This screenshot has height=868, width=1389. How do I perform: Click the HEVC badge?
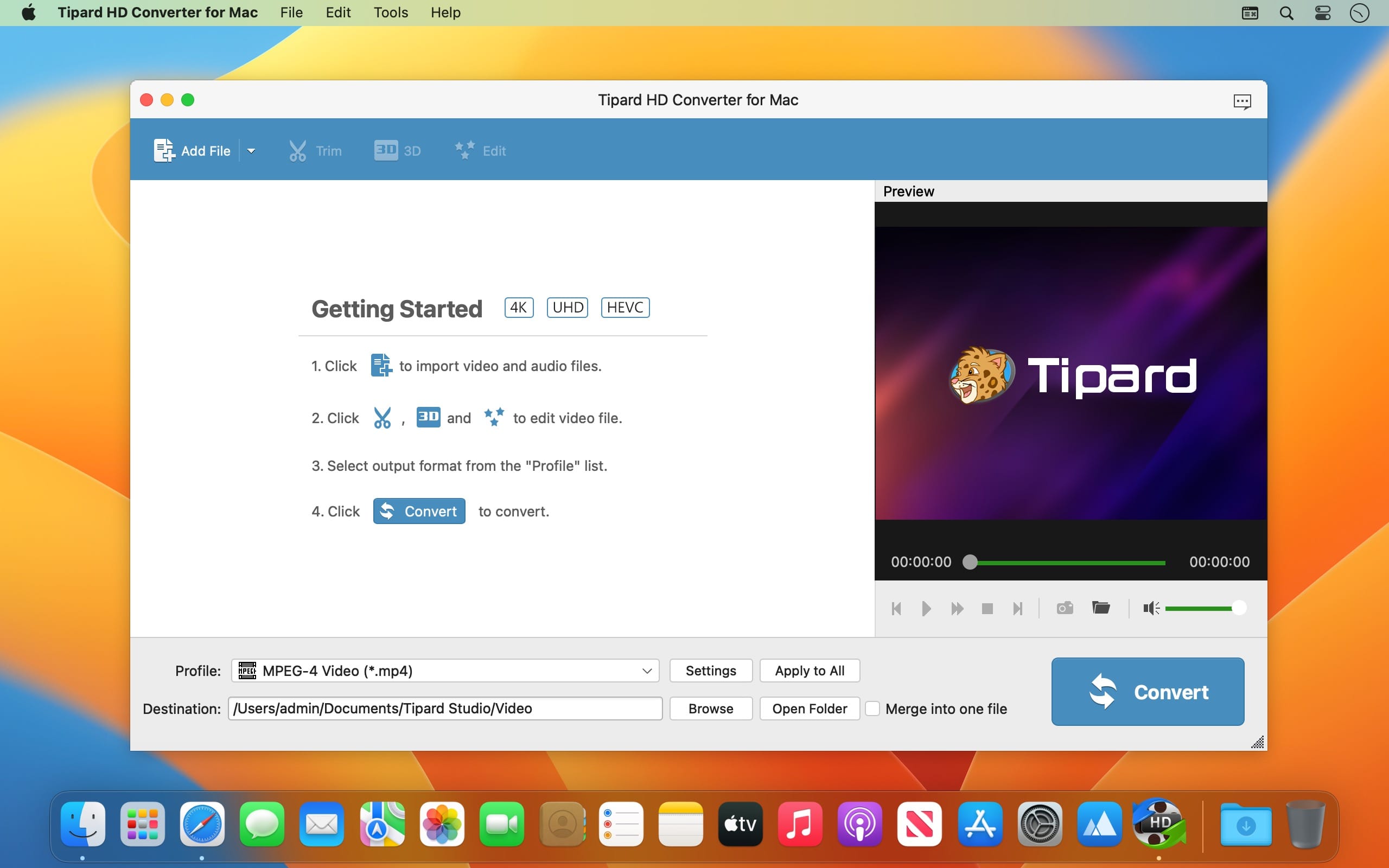[625, 307]
